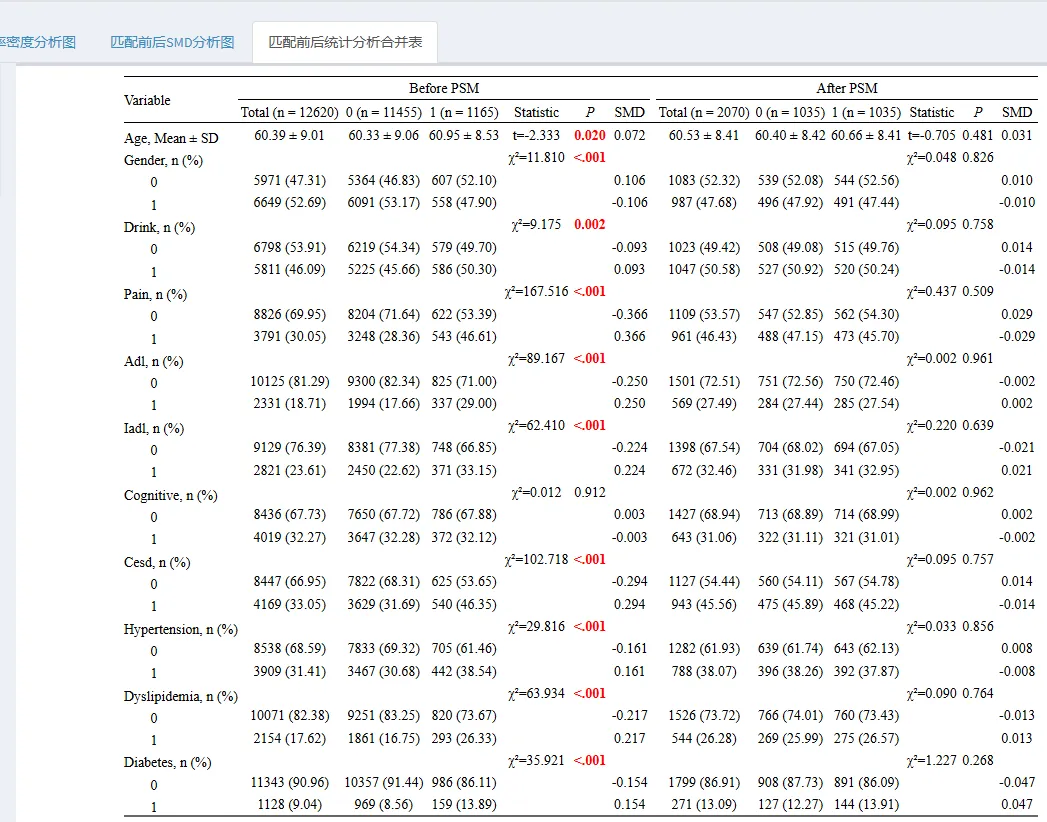Click the red P value 0.002 for Drink
The image size is (1047, 822).
point(590,224)
